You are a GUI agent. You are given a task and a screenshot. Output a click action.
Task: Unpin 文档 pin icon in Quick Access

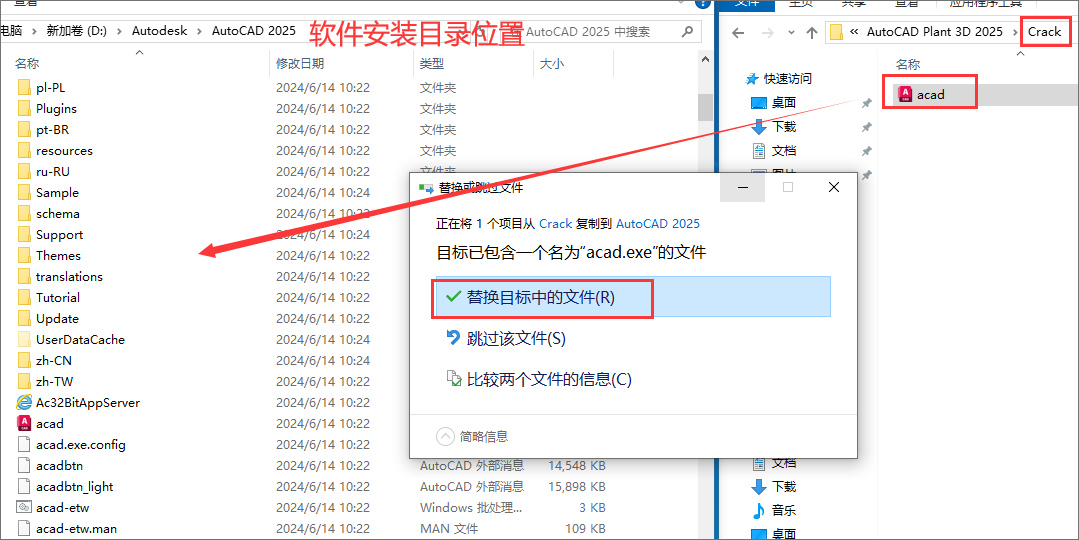[866, 151]
